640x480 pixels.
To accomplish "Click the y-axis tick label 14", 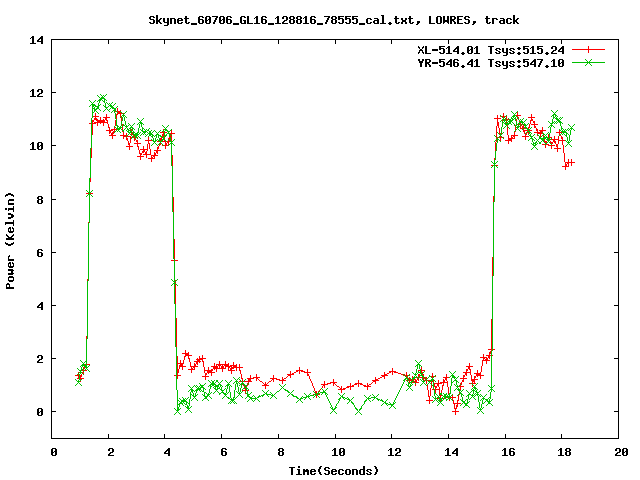I will pyautogui.click(x=36, y=40).
